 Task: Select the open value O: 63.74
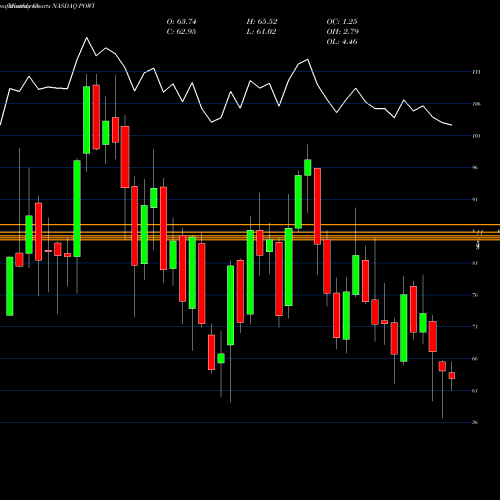(181, 22)
